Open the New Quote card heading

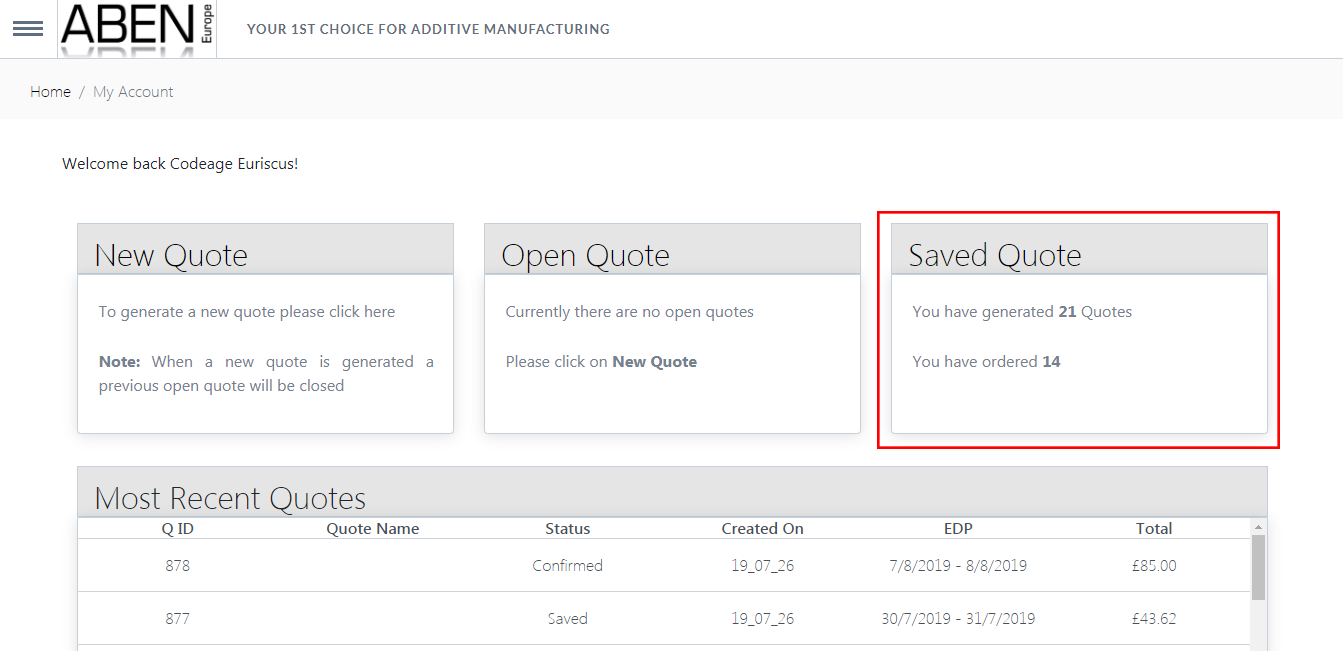click(x=171, y=255)
